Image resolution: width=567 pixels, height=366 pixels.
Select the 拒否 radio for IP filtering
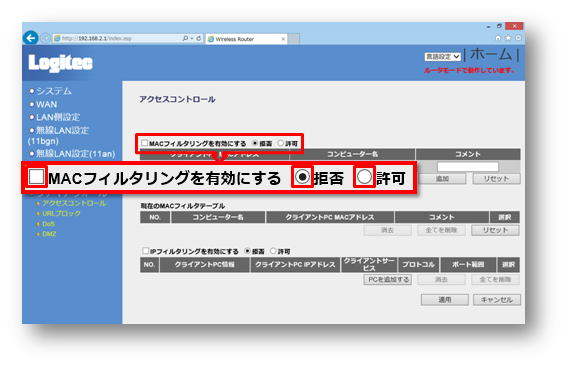247,251
